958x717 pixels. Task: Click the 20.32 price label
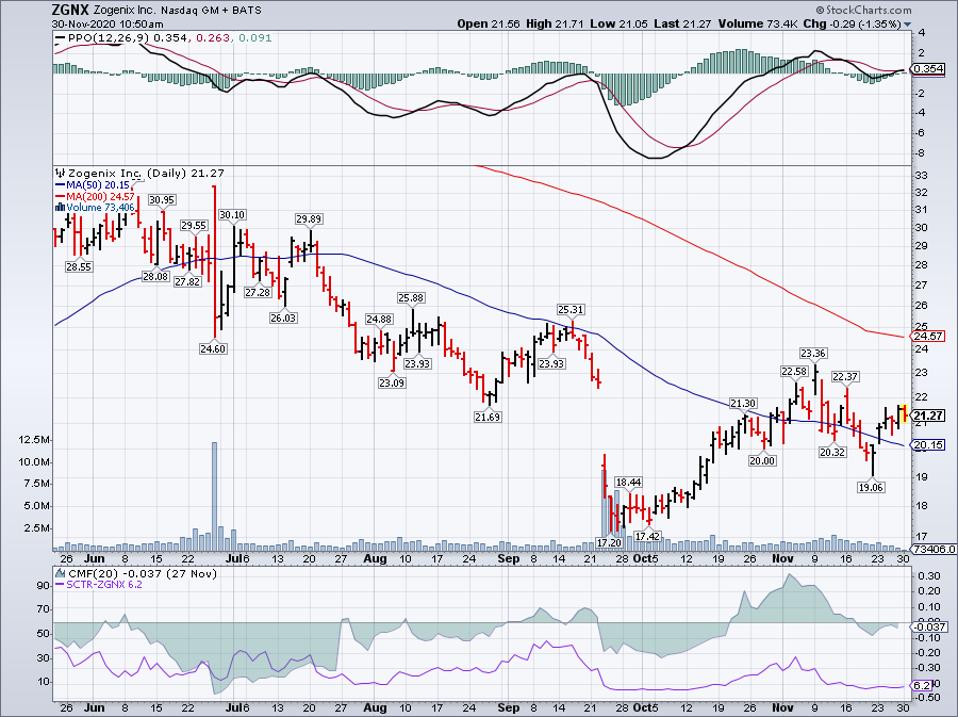(x=833, y=452)
